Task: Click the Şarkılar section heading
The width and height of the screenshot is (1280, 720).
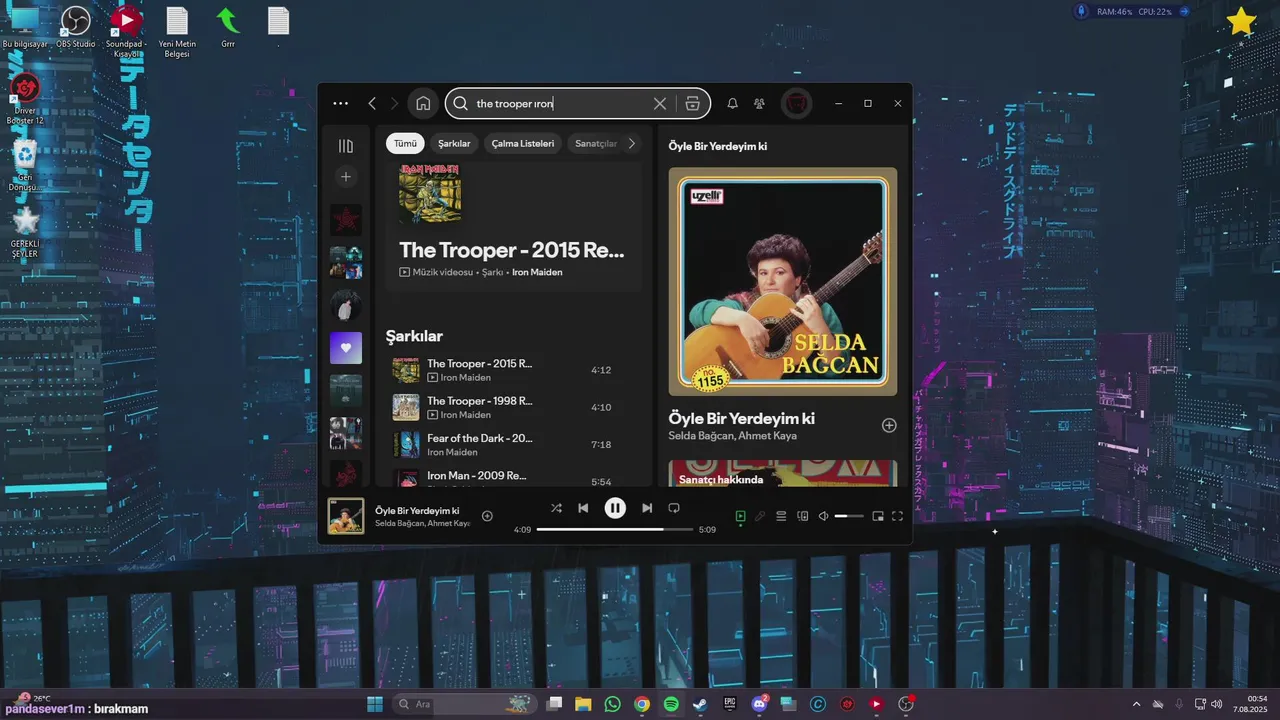Action: tap(414, 336)
